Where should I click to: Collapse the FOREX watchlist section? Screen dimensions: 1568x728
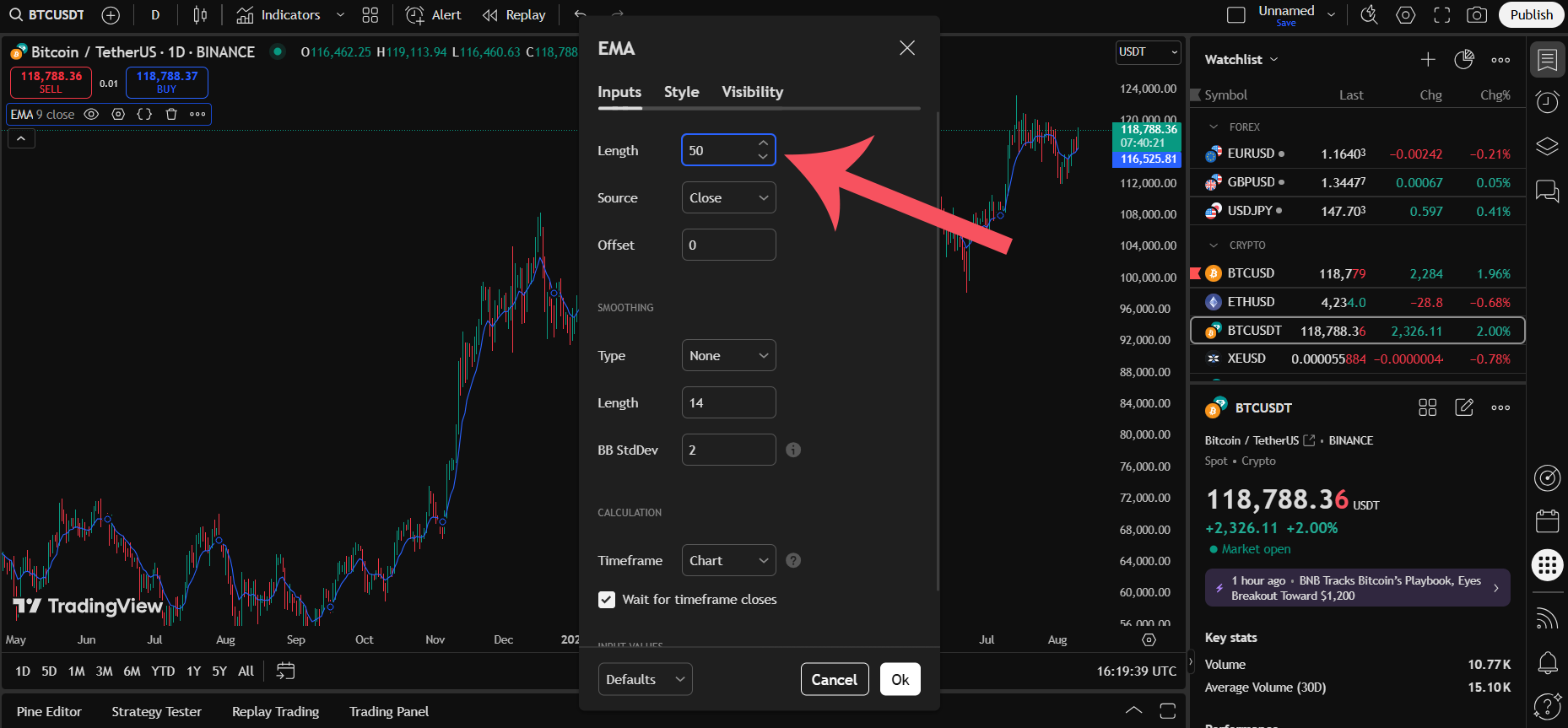[1214, 127]
